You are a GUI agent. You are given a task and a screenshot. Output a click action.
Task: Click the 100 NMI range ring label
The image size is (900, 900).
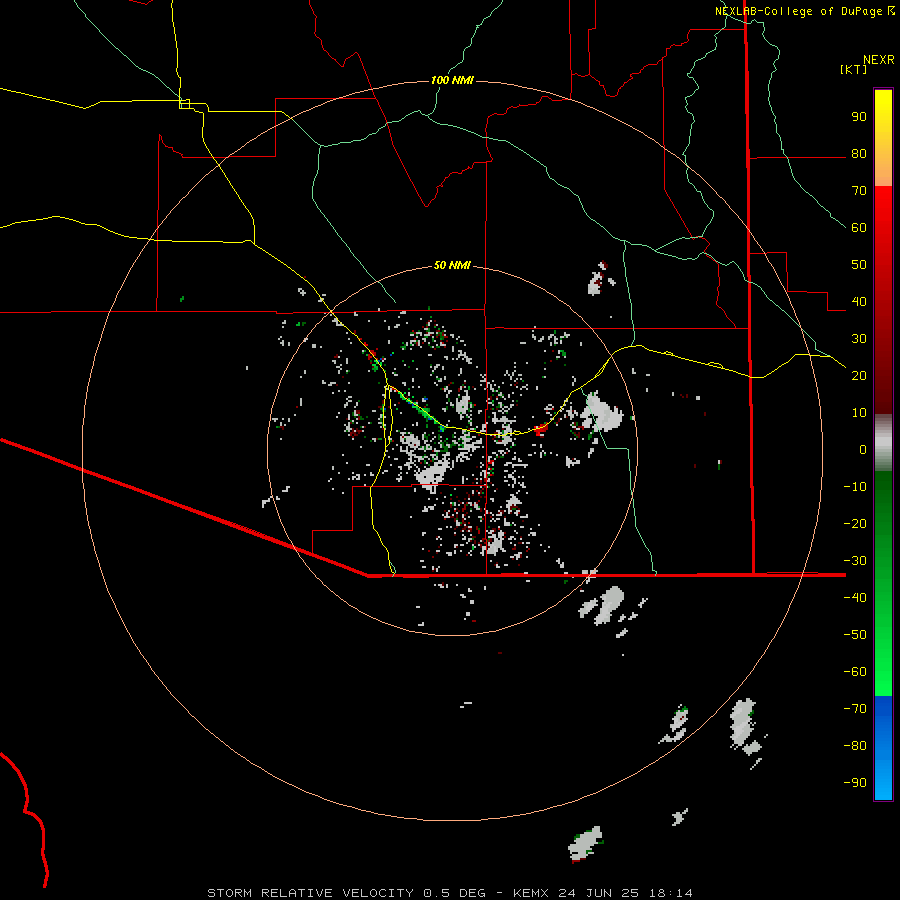(x=452, y=80)
